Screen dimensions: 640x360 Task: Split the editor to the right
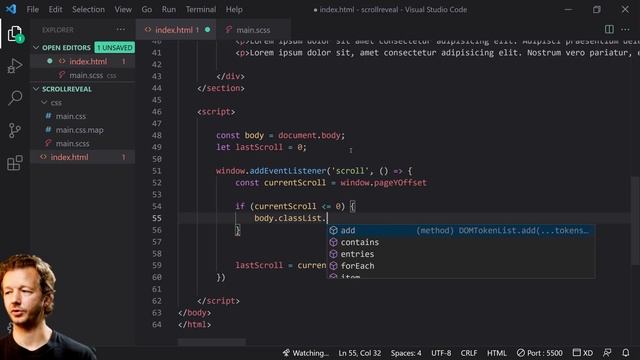[609, 29]
